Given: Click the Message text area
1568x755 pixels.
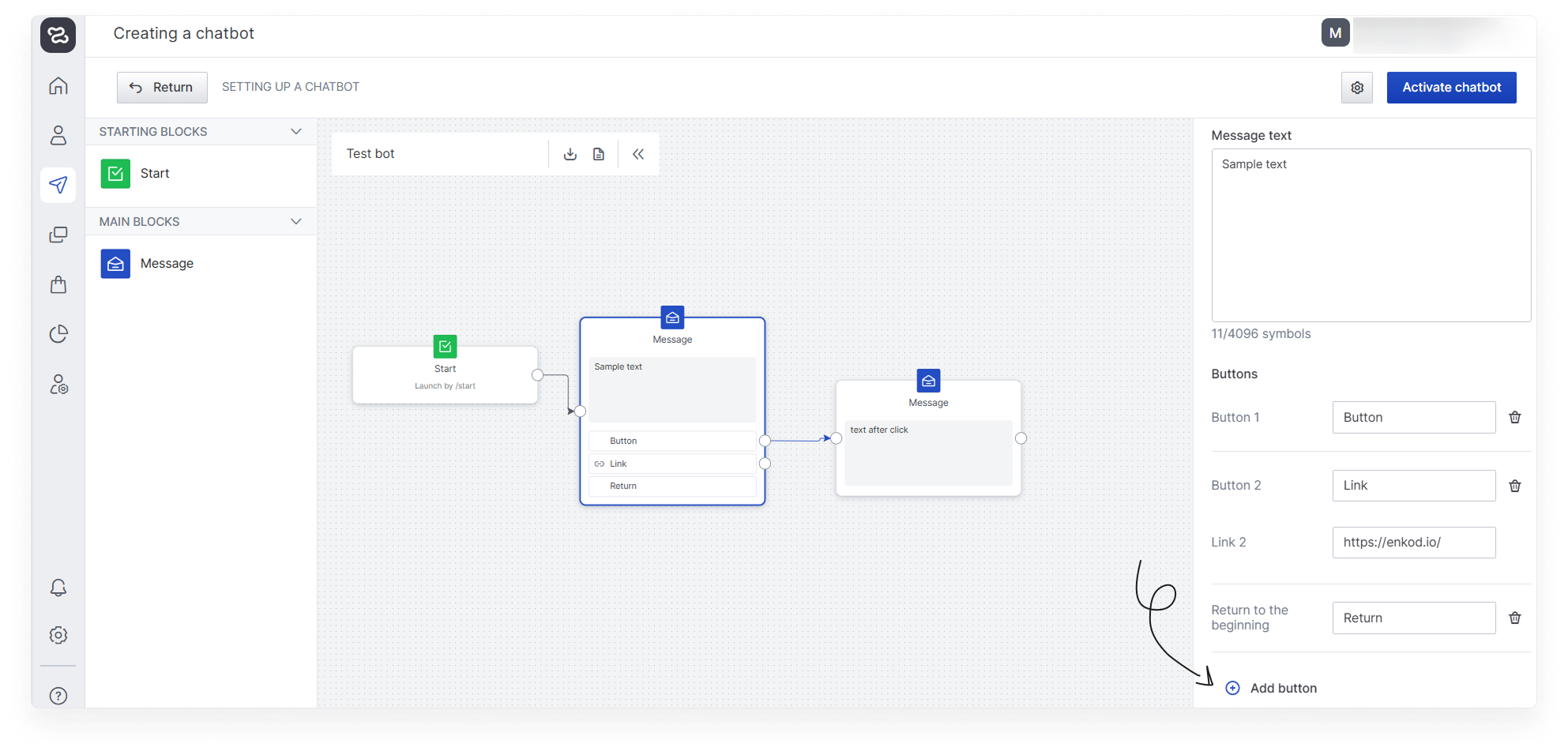Looking at the screenshot, I should coord(1371,235).
